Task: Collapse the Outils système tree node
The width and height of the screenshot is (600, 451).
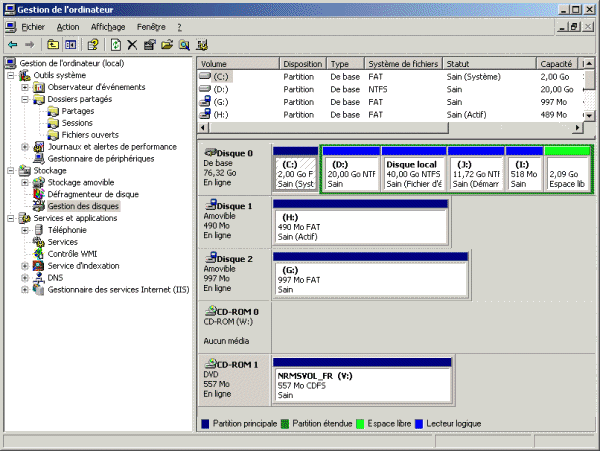Action: click(11, 75)
